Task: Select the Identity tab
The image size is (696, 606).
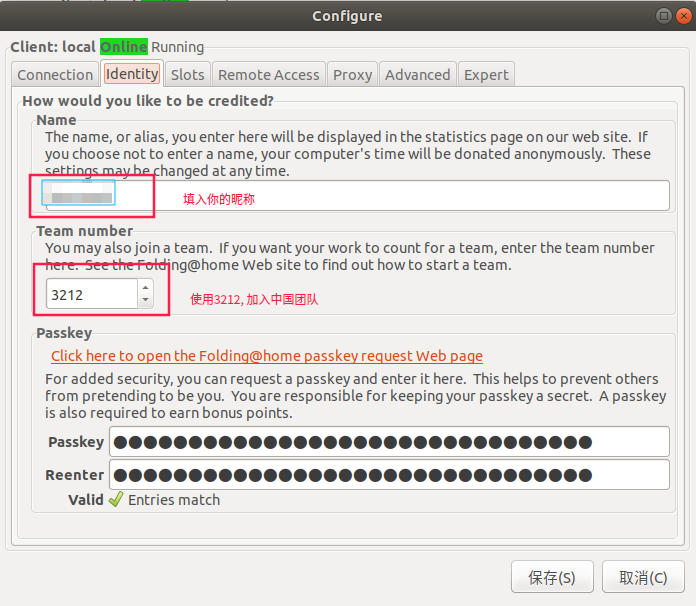Action: (x=132, y=74)
